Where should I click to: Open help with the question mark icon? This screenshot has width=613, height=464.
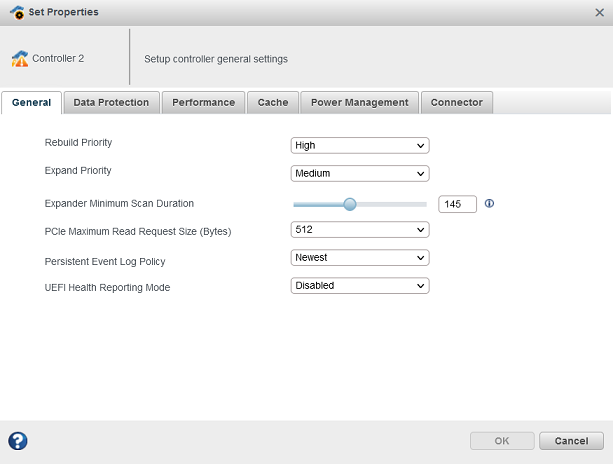pos(17,441)
